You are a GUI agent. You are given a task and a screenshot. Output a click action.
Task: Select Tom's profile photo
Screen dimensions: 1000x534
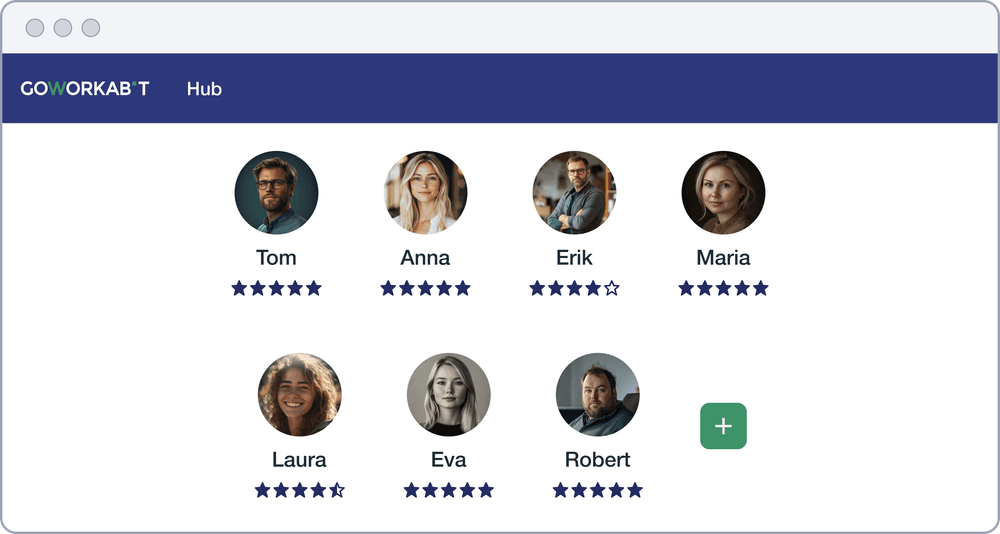(276, 193)
